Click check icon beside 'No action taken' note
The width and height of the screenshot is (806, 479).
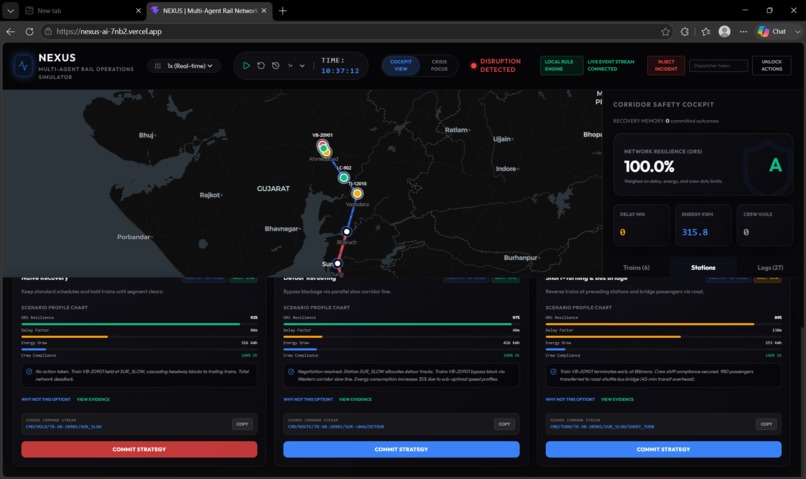pos(29,372)
